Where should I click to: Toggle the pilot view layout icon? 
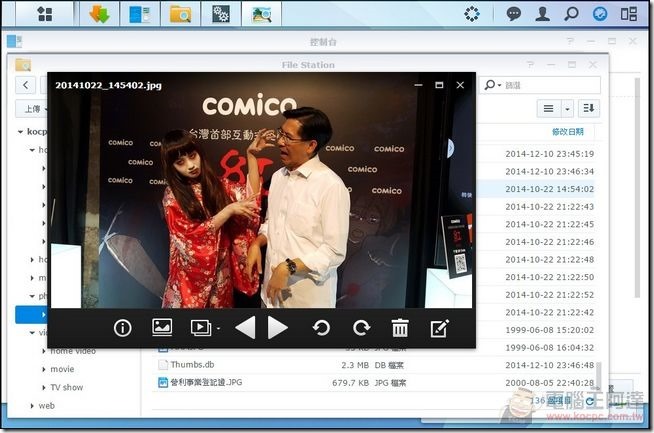(x=629, y=14)
